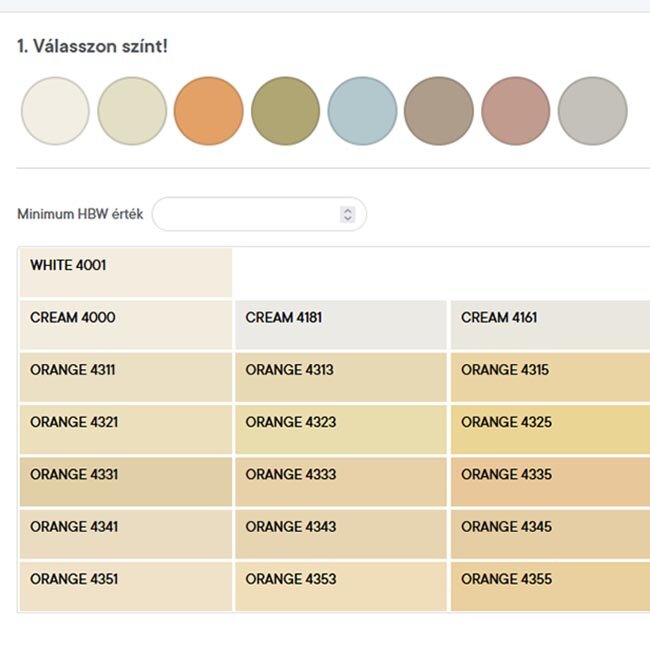Select the off-white color circle
This screenshot has height=650, width=650.
pyautogui.click(x=55, y=111)
